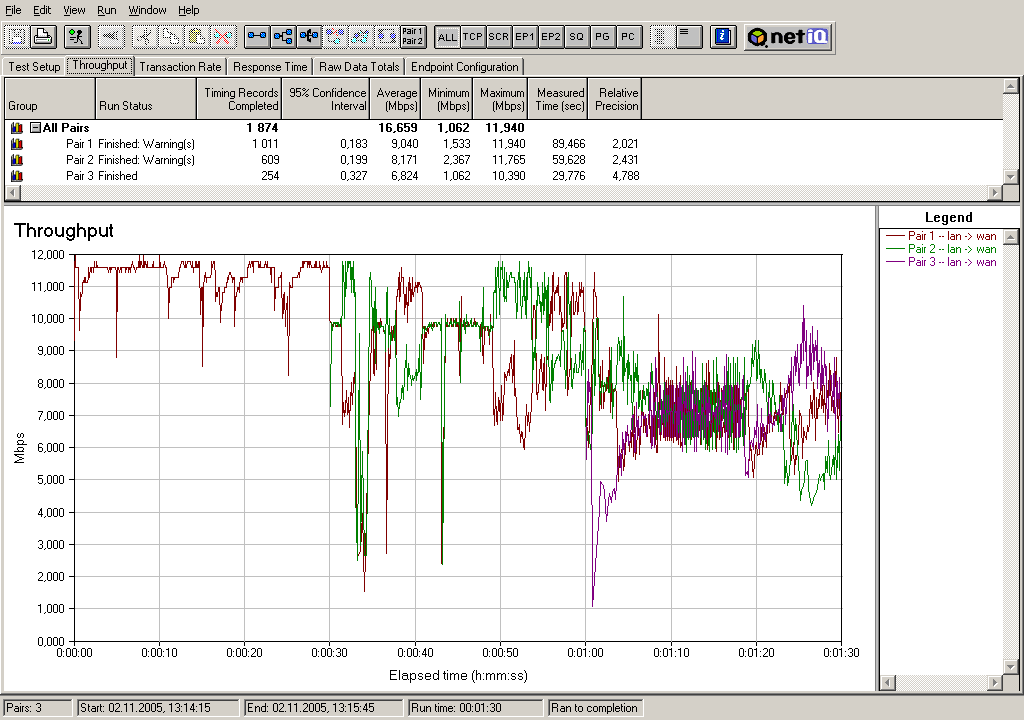This screenshot has height=720, width=1024.
Task: Click the Add VoIP Pair phone icon
Action: point(310,37)
